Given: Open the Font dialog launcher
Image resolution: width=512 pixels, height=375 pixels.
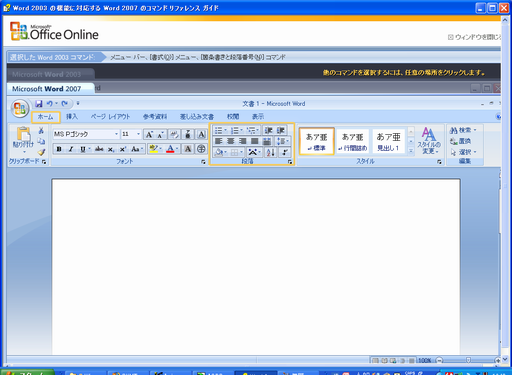Looking at the screenshot, I should [x=203, y=162].
